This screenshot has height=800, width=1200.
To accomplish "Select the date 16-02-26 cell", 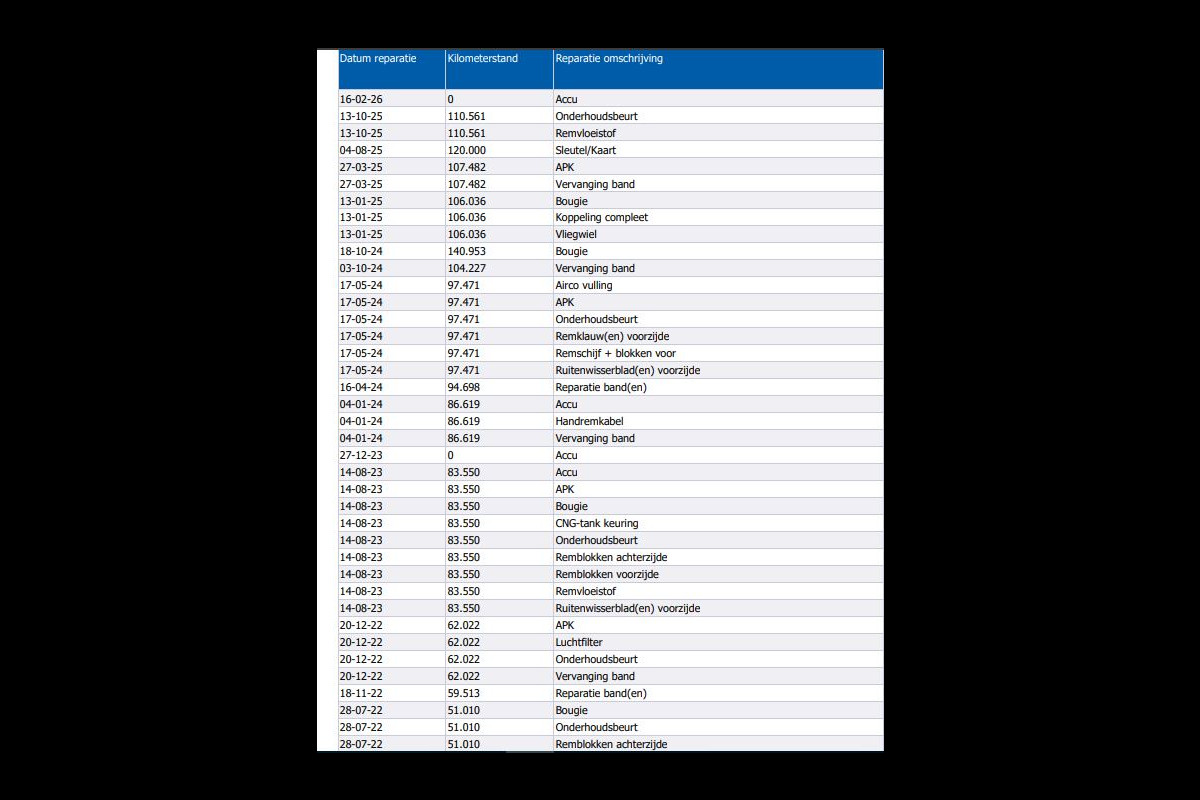I will tap(361, 100).
